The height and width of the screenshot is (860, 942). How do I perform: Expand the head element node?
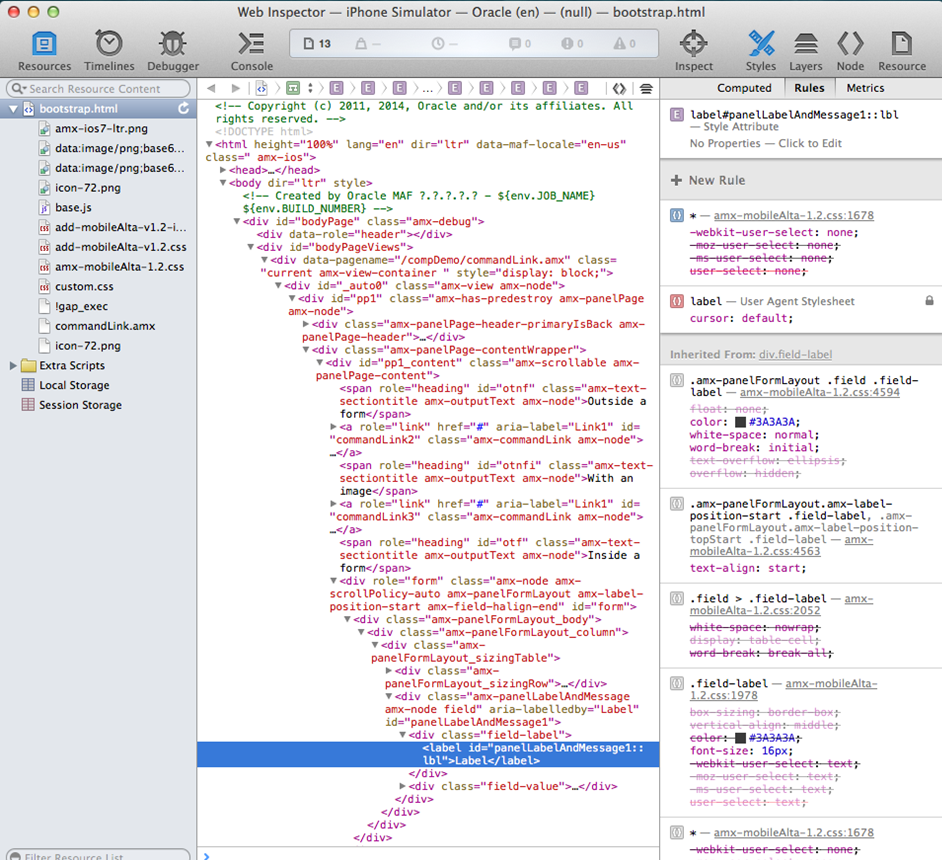point(222,170)
